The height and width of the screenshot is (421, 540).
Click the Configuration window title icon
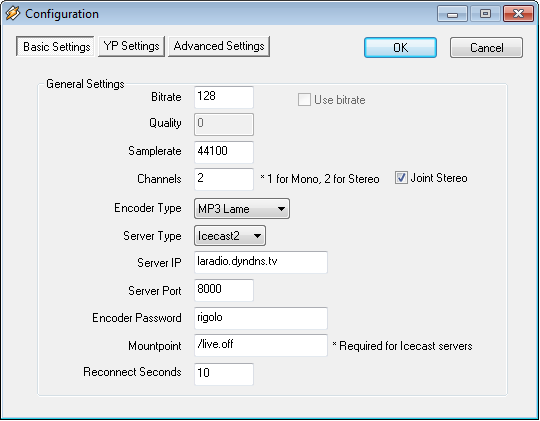click(x=13, y=13)
